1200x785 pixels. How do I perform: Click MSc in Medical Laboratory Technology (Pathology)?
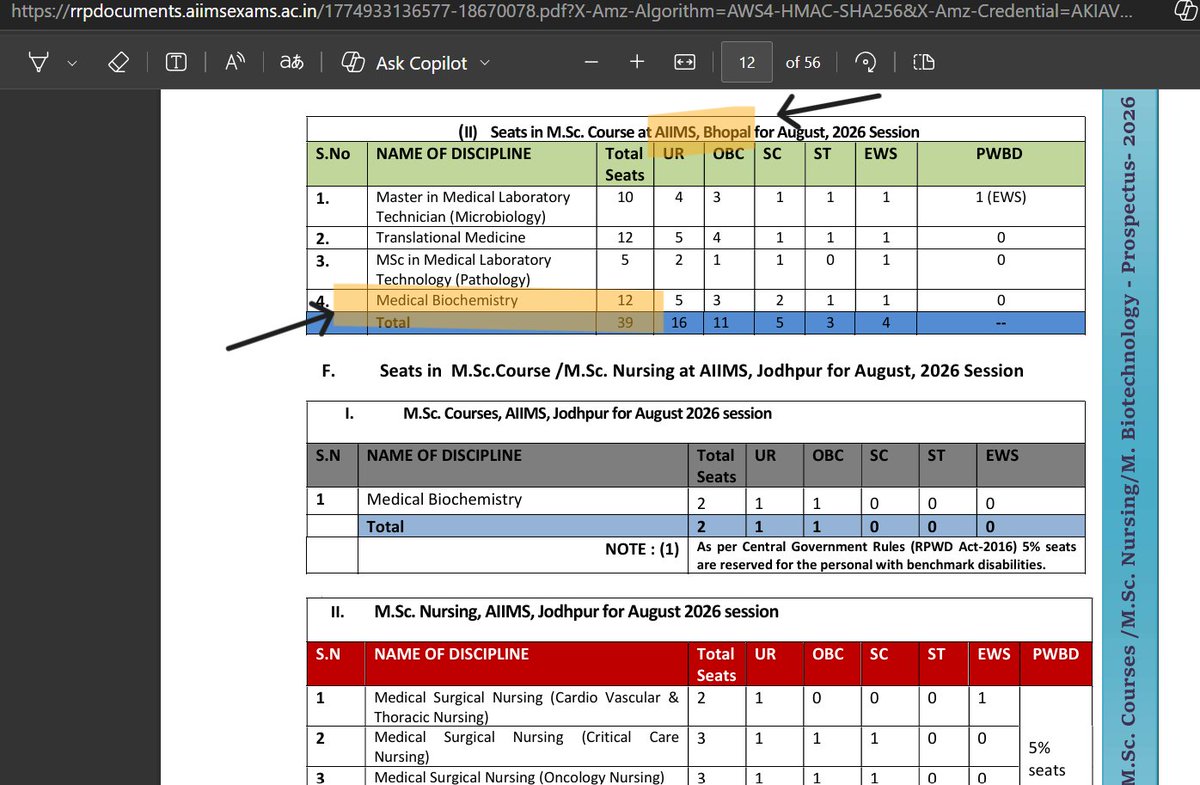coord(464,269)
